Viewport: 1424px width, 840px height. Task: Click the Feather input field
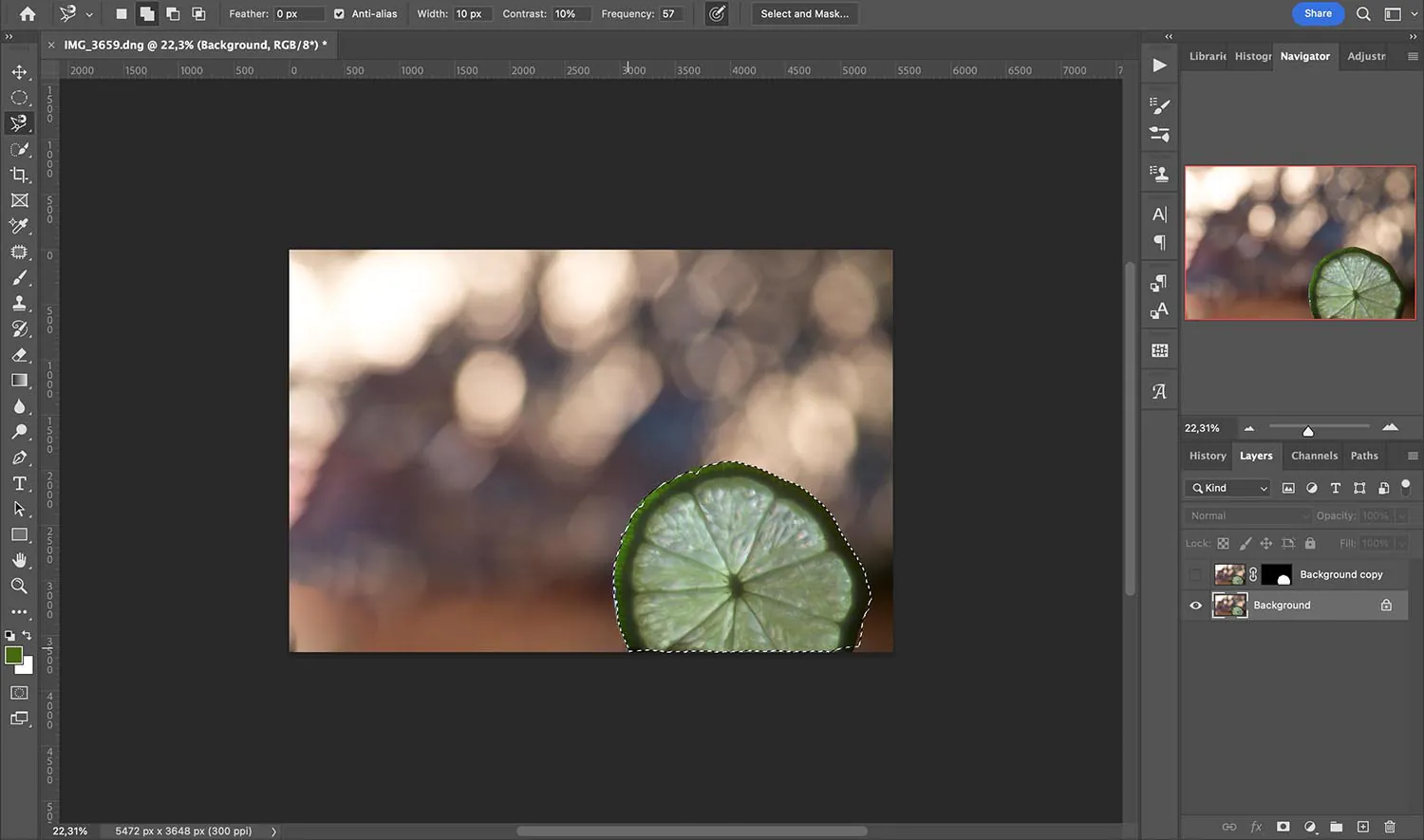(x=298, y=14)
